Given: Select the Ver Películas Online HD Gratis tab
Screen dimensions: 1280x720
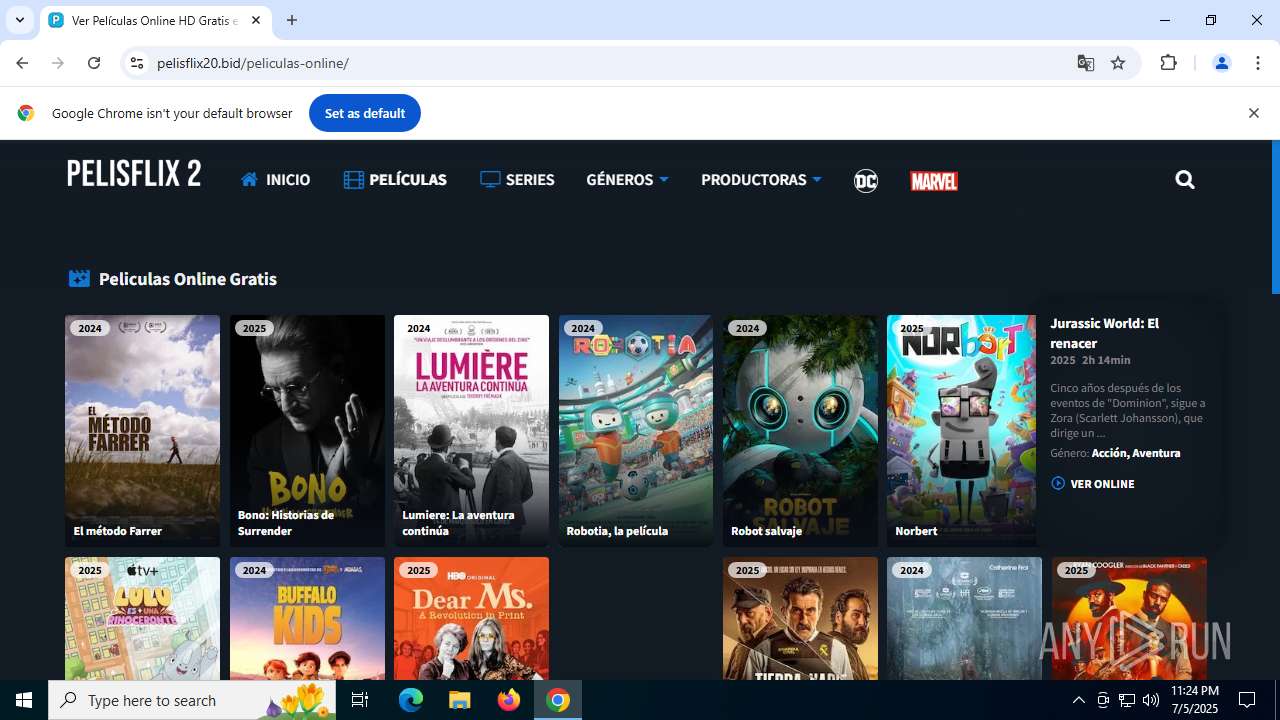Looking at the screenshot, I should point(155,20).
